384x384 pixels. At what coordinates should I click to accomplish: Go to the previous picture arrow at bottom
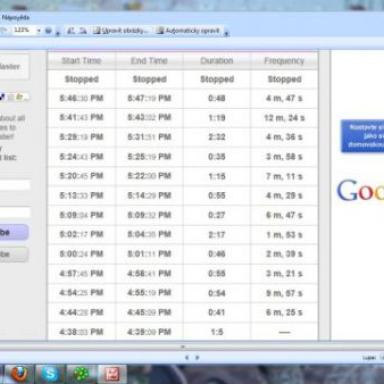click(187, 358)
